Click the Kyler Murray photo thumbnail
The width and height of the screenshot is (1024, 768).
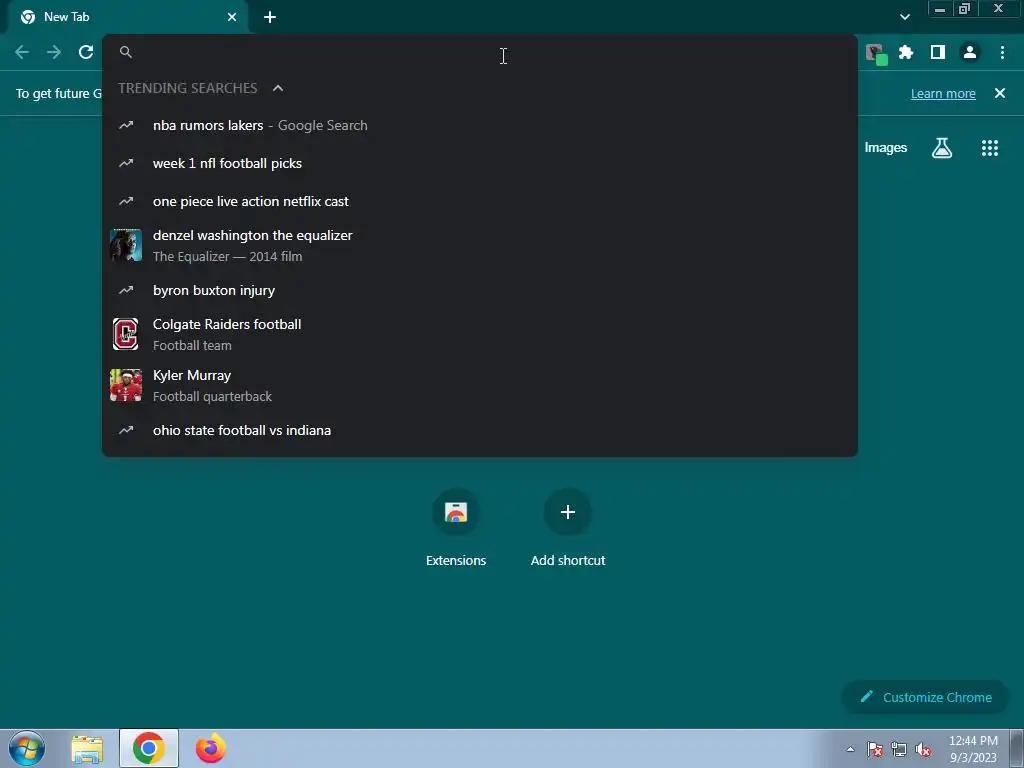point(126,385)
